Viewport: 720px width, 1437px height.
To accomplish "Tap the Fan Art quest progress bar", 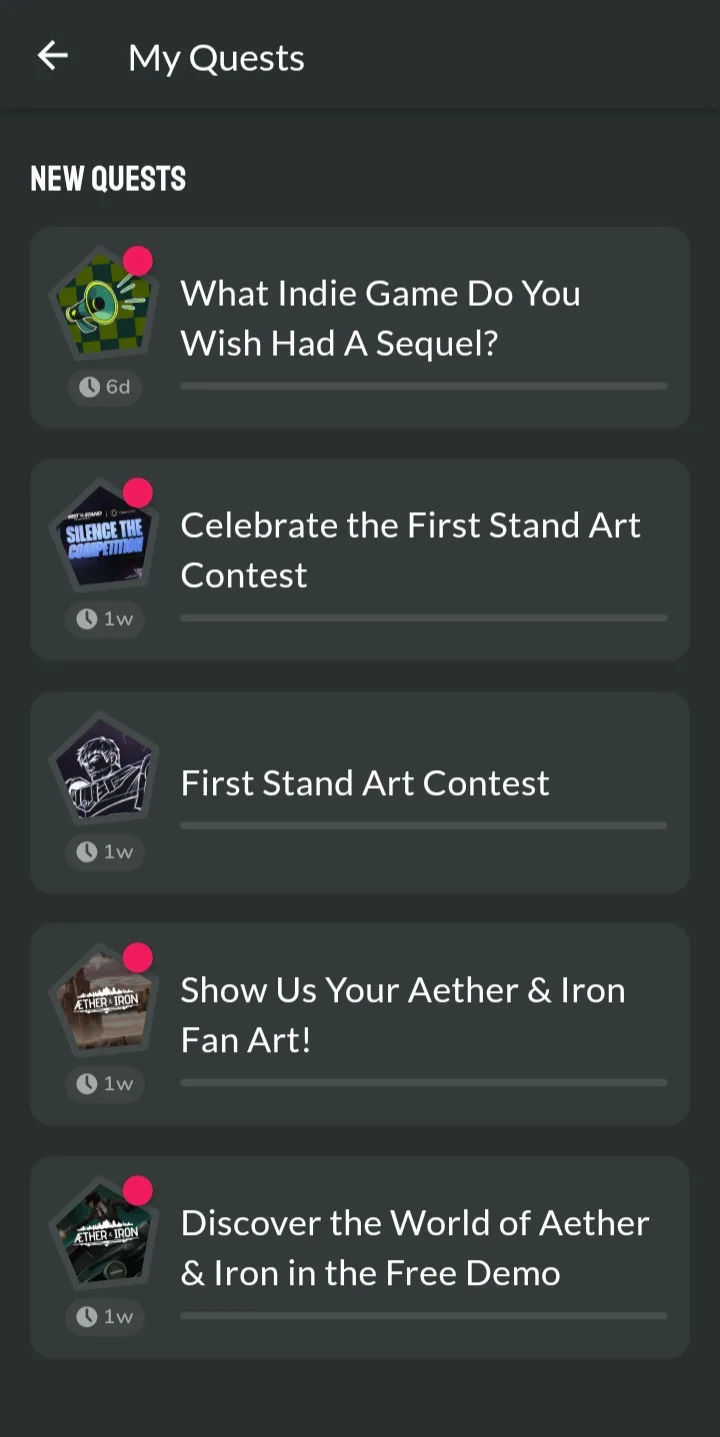I will tap(423, 1083).
